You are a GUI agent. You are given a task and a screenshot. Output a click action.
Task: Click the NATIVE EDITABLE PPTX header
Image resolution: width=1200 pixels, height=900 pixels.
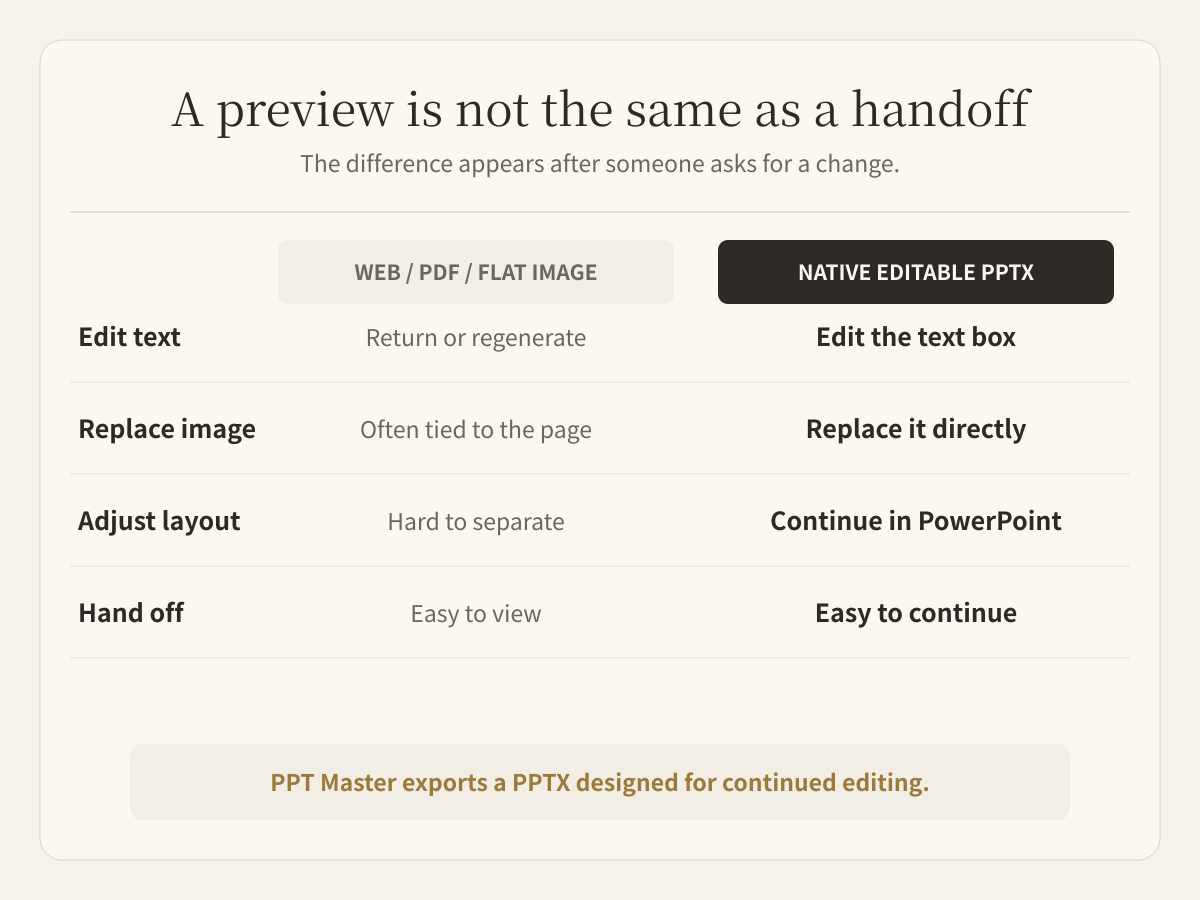[x=916, y=272]
